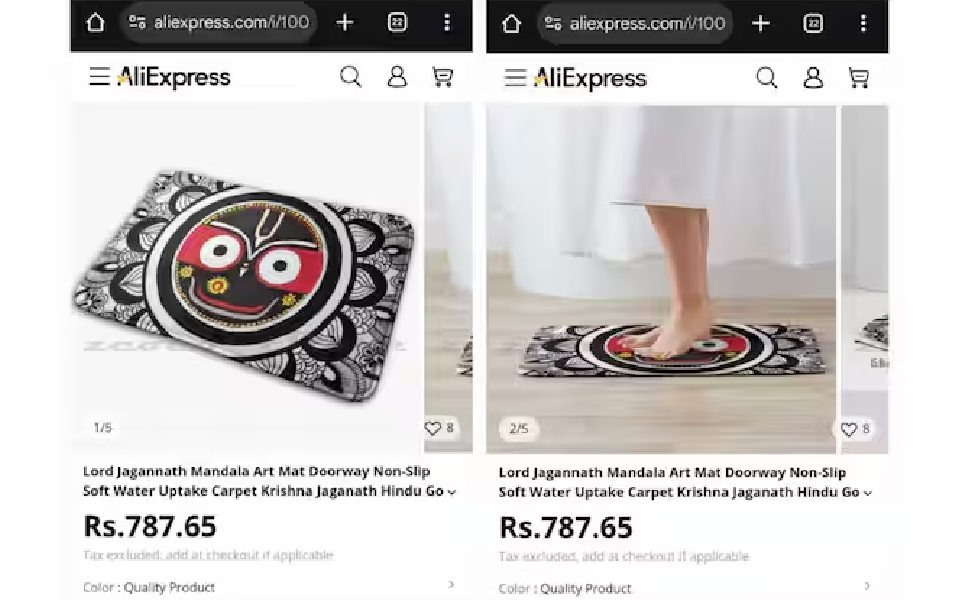960x600 pixels.
Task: Click the Rs.787.65 price text
Action: click(149, 525)
